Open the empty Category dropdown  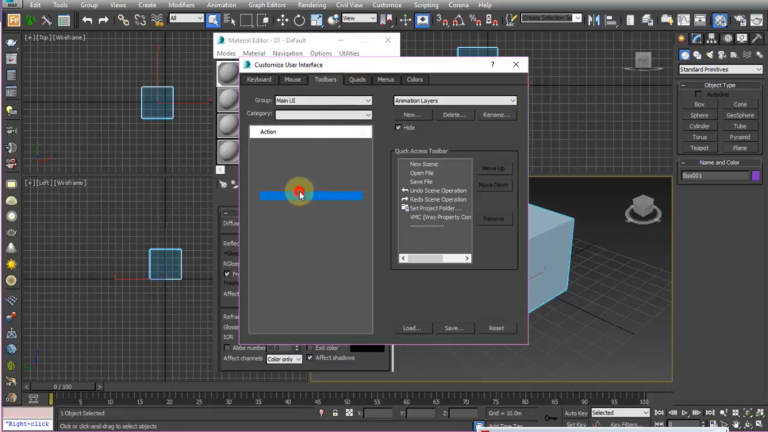(323, 115)
